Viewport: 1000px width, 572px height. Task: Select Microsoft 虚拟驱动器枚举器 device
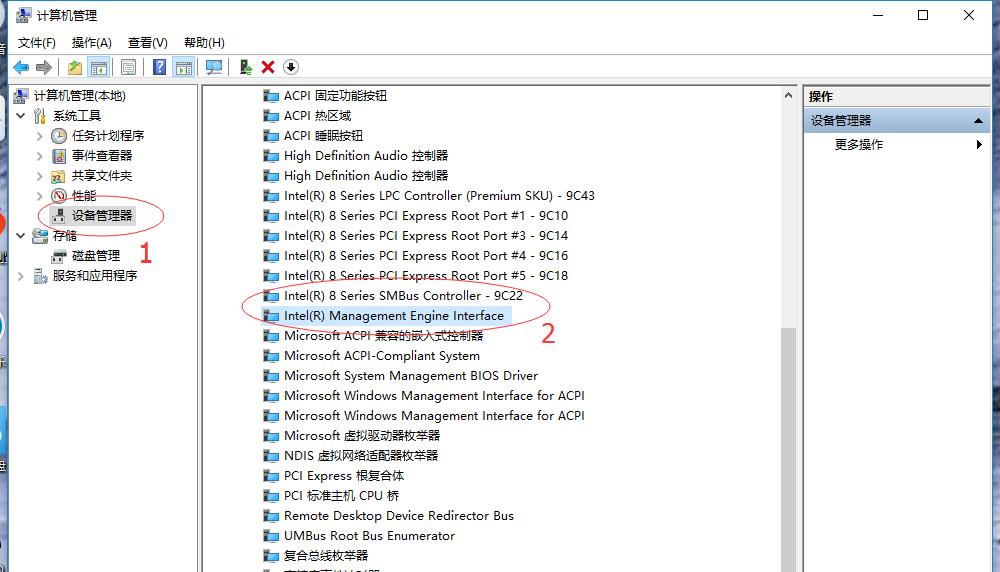pos(362,436)
